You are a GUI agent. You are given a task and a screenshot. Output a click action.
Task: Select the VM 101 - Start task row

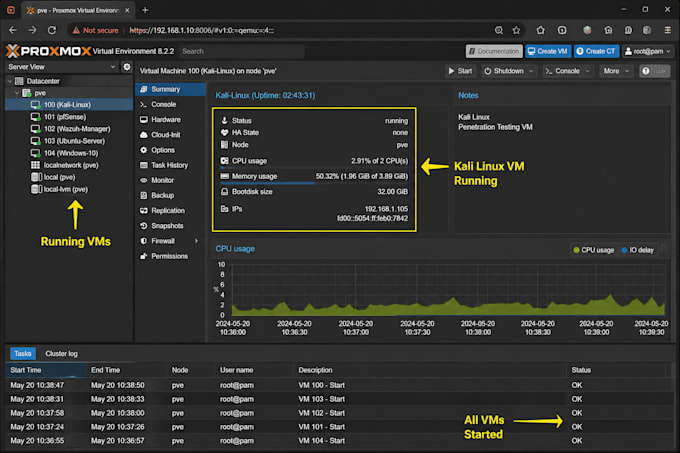340,427
